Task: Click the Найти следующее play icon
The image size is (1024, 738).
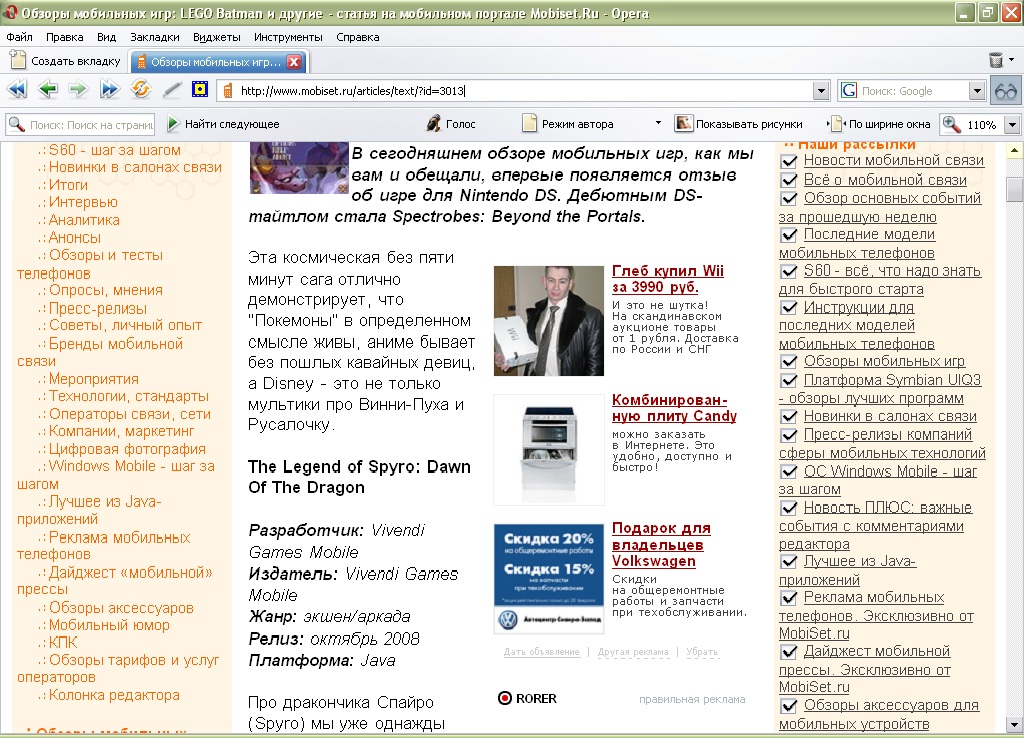Action: 173,123
